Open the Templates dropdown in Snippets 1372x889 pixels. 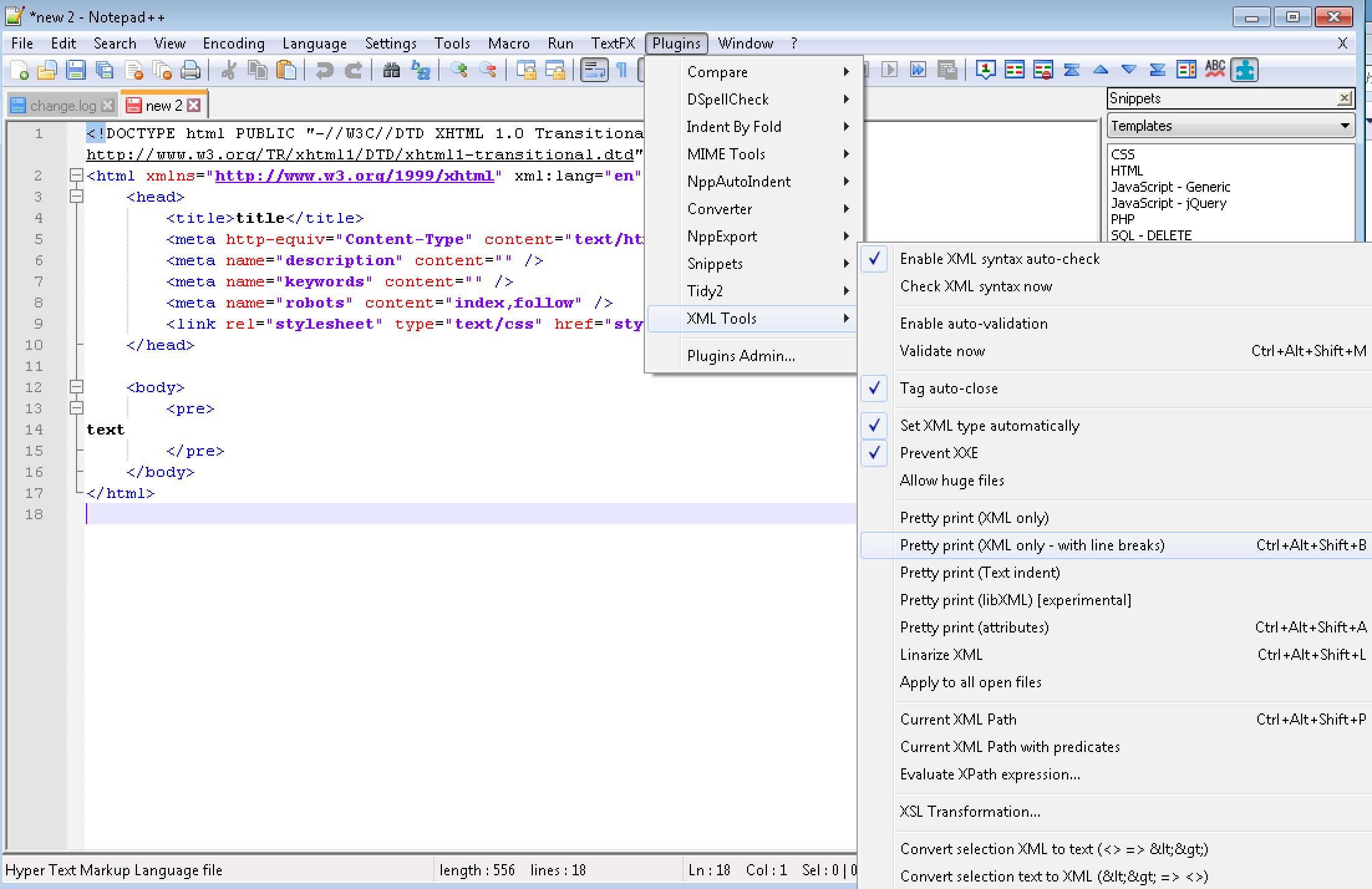[1231, 126]
